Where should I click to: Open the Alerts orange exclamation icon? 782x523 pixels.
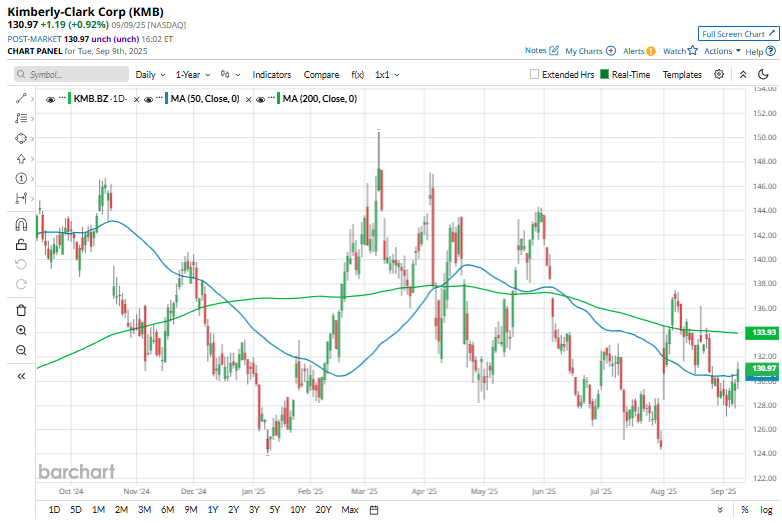click(650, 51)
